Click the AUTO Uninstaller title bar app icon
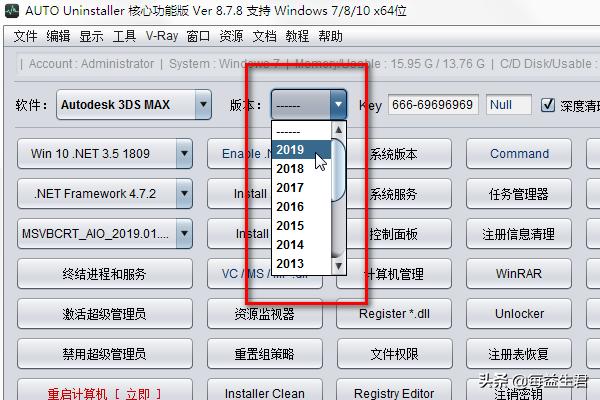This screenshot has width=600, height=400. tap(12, 10)
